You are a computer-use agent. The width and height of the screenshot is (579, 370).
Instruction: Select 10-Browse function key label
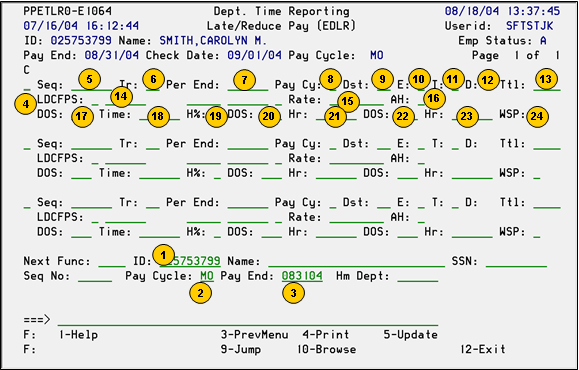click(x=327, y=349)
